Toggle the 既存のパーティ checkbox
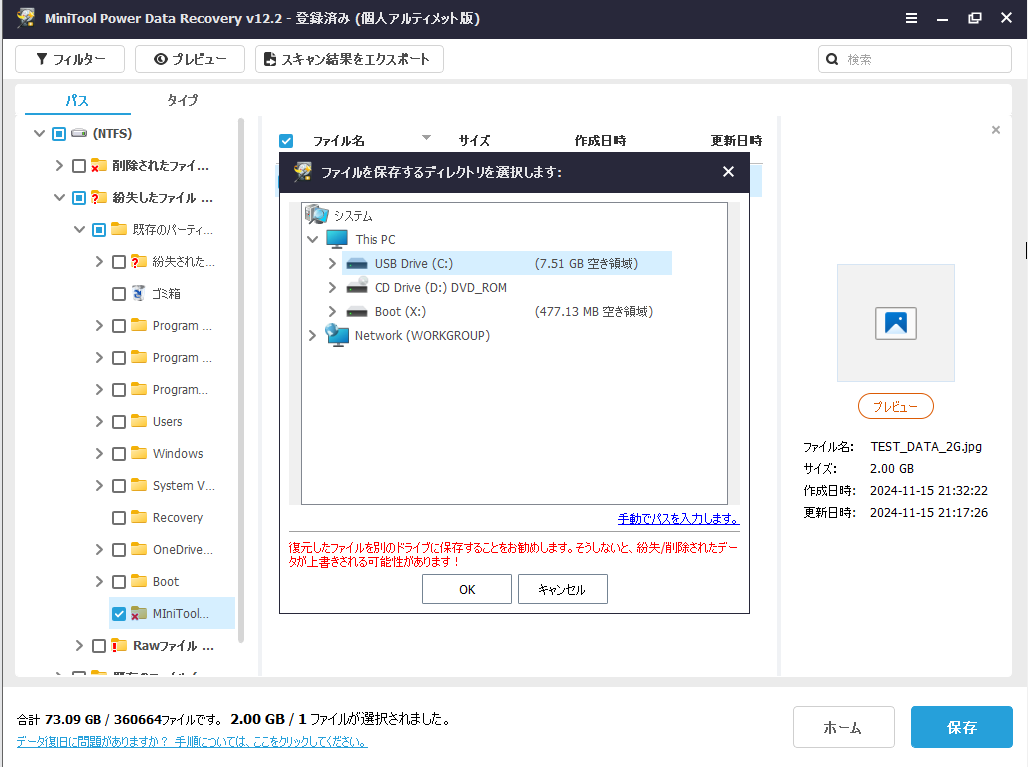This screenshot has width=1028, height=767. point(99,230)
